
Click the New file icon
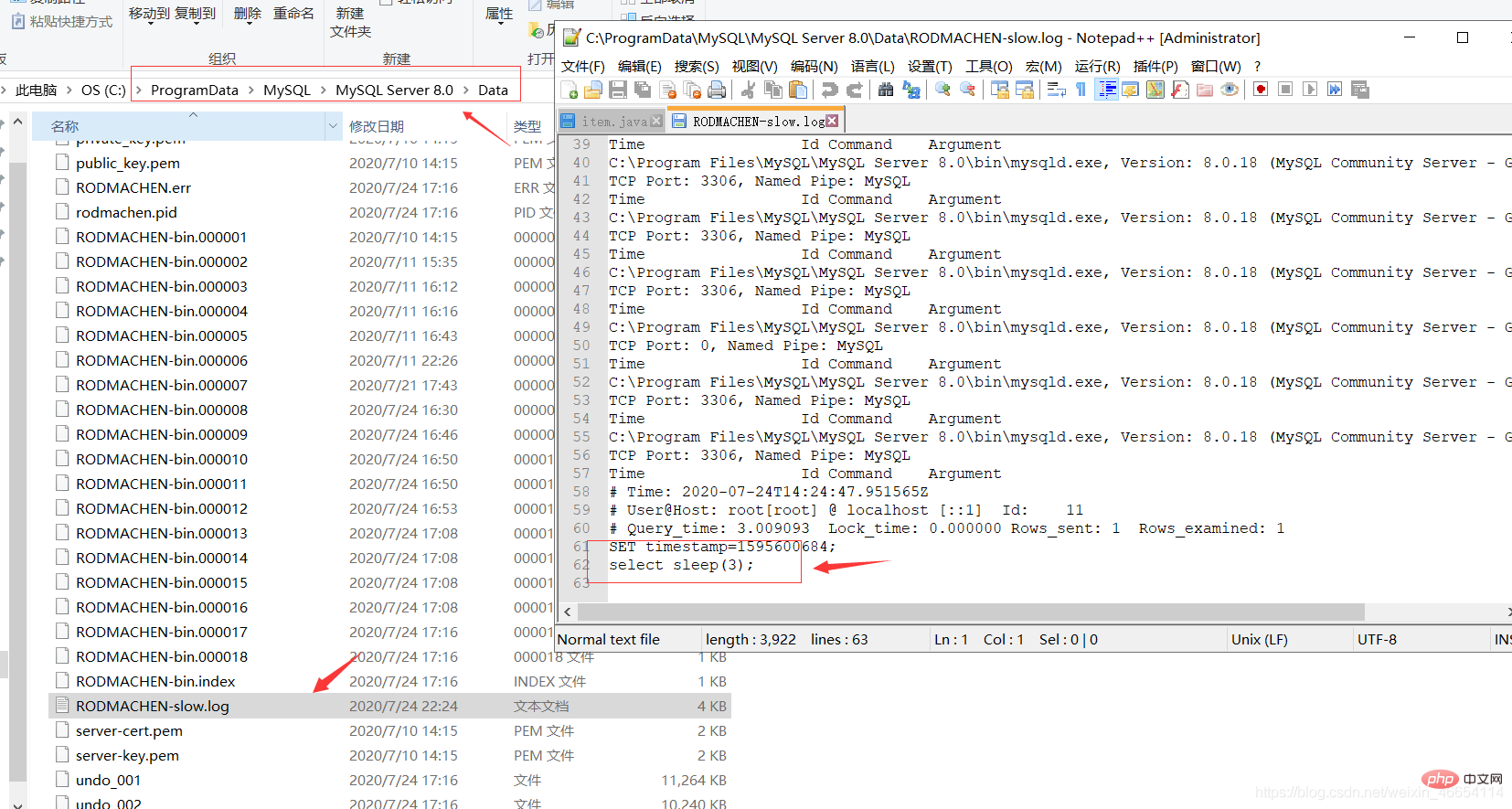(x=569, y=90)
